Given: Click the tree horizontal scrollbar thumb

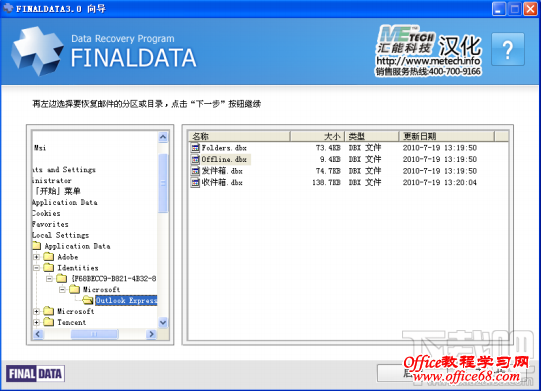Looking at the screenshot, I should click(94, 334).
